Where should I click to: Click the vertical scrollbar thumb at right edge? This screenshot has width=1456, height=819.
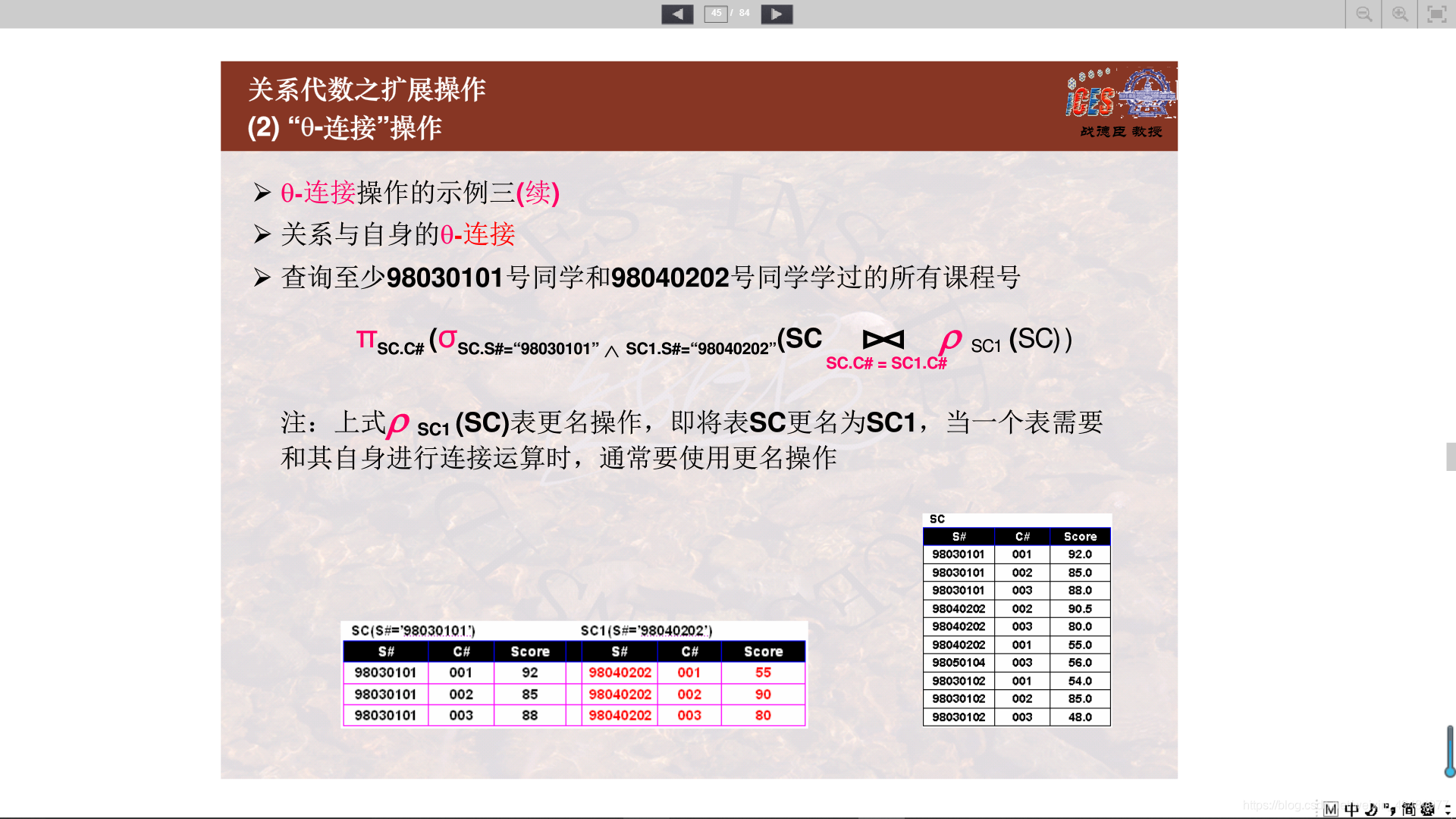1451,457
